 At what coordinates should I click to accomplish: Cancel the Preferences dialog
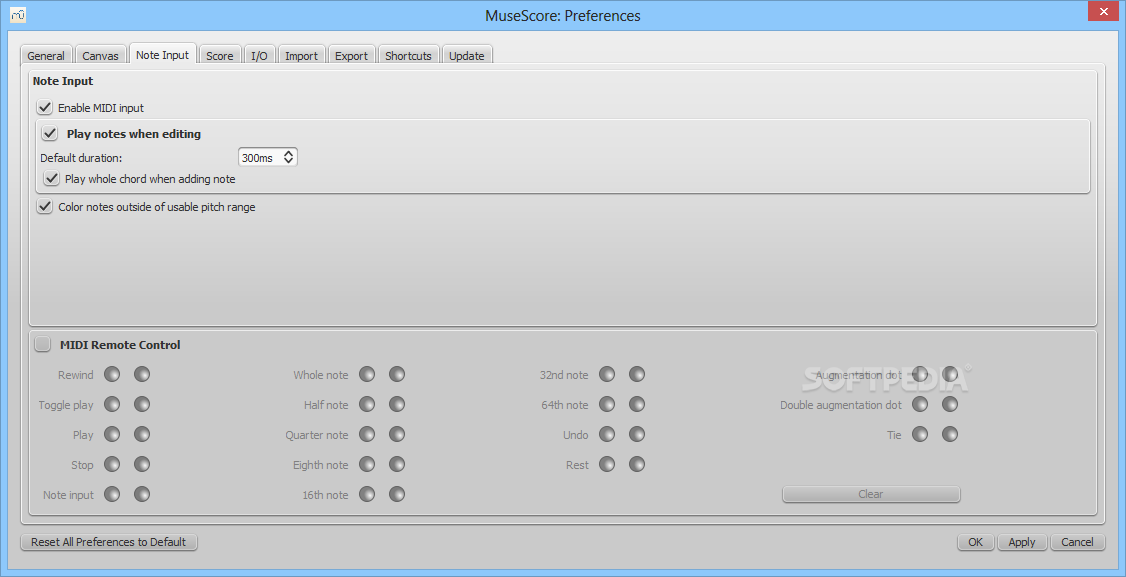click(x=1077, y=542)
